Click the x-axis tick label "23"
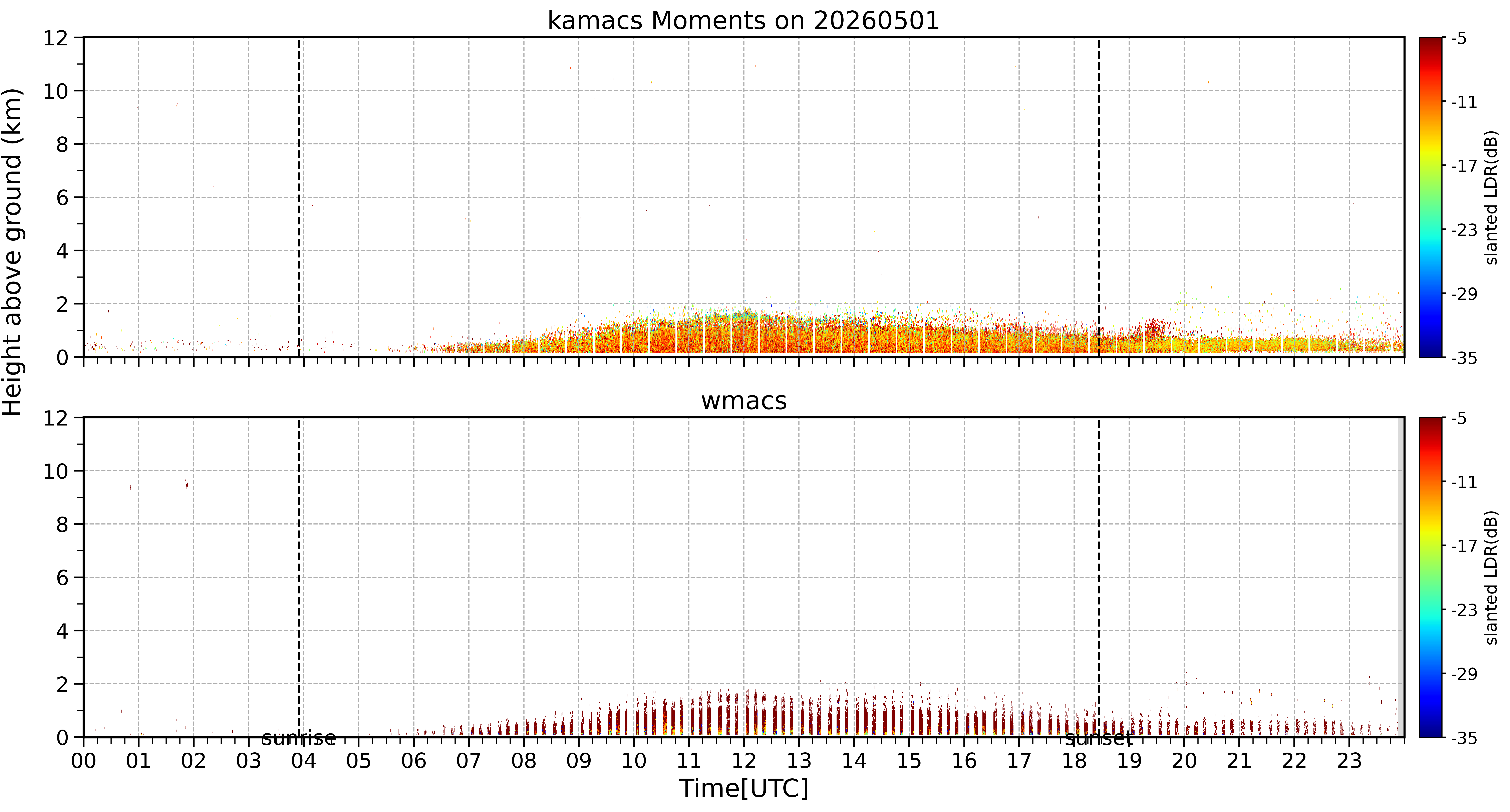 point(1349,761)
